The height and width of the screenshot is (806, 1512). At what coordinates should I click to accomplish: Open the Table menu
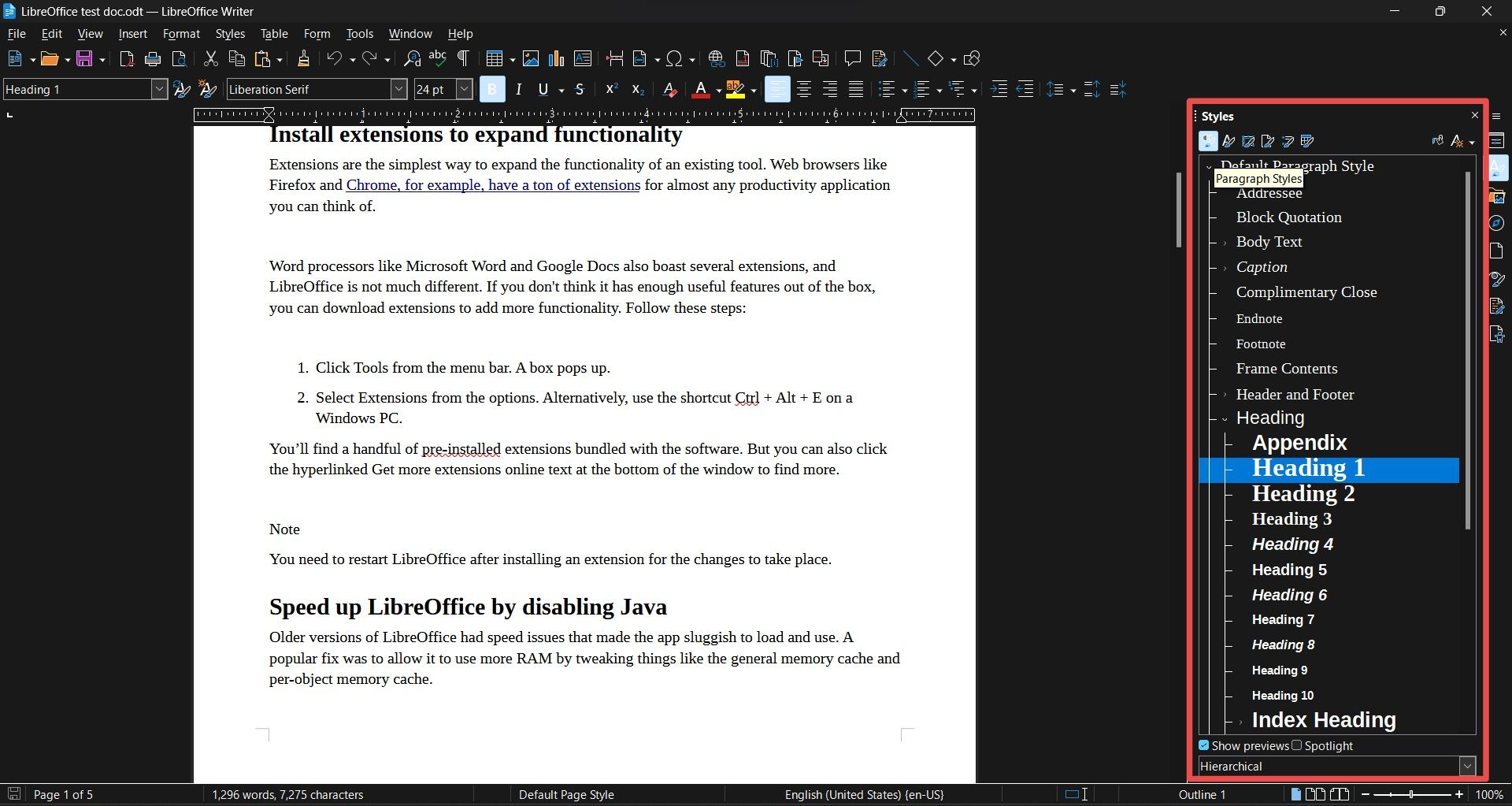[x=273, y=33]
